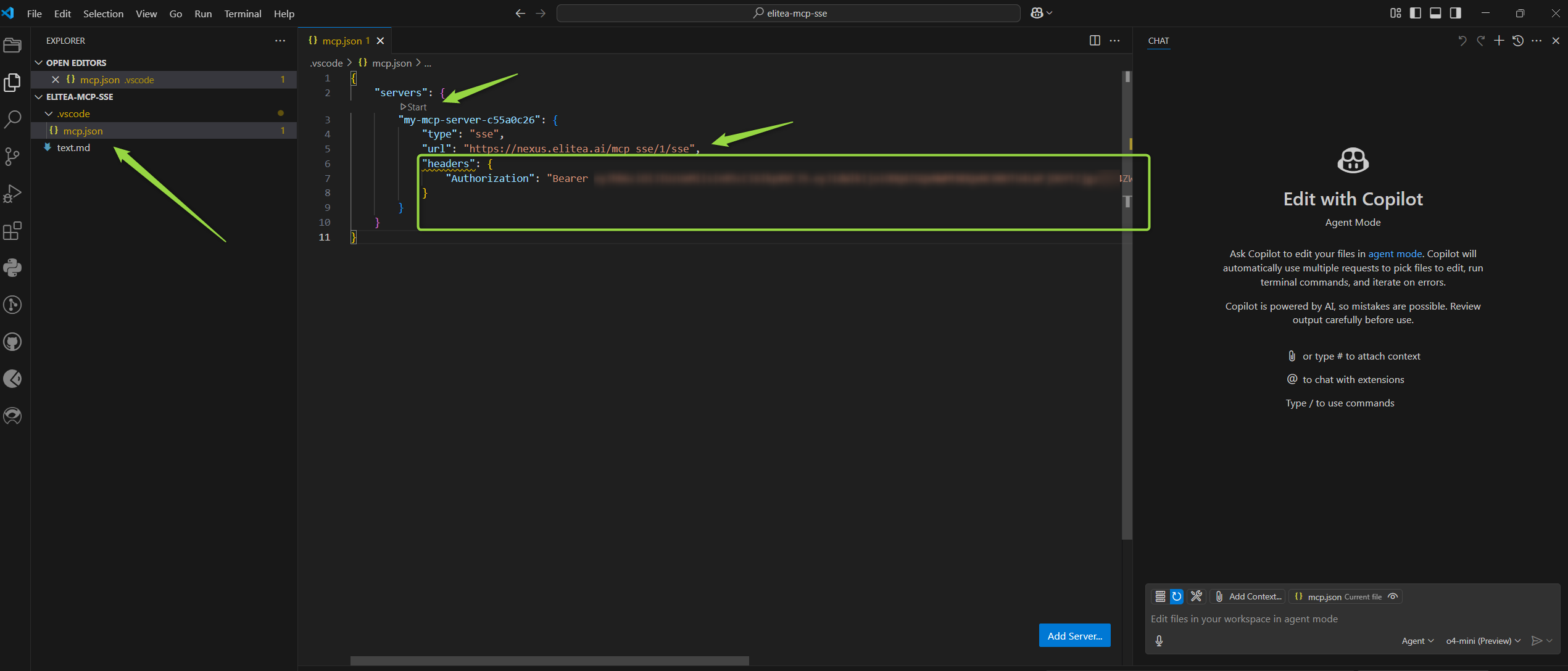Toggle current file context eye icon
This screenshot has width=1568, height=671.
1393,596
